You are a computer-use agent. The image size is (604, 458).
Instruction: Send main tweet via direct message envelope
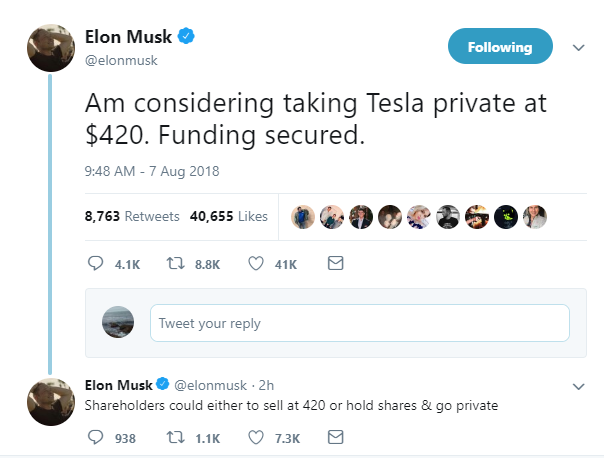pyautogui.click(x=336, y=265)
